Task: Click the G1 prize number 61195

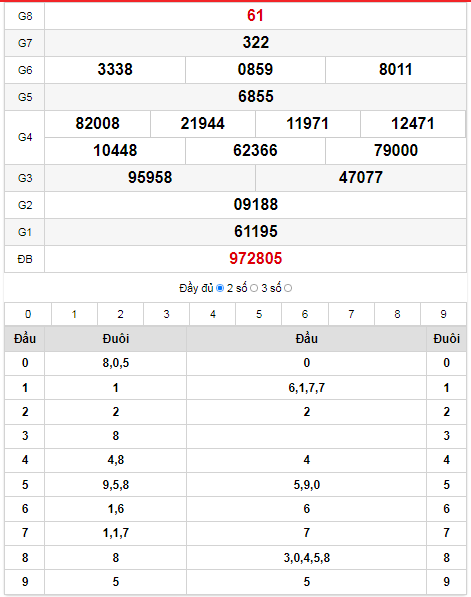Action: pyautogui.click(x=255, y=231)
